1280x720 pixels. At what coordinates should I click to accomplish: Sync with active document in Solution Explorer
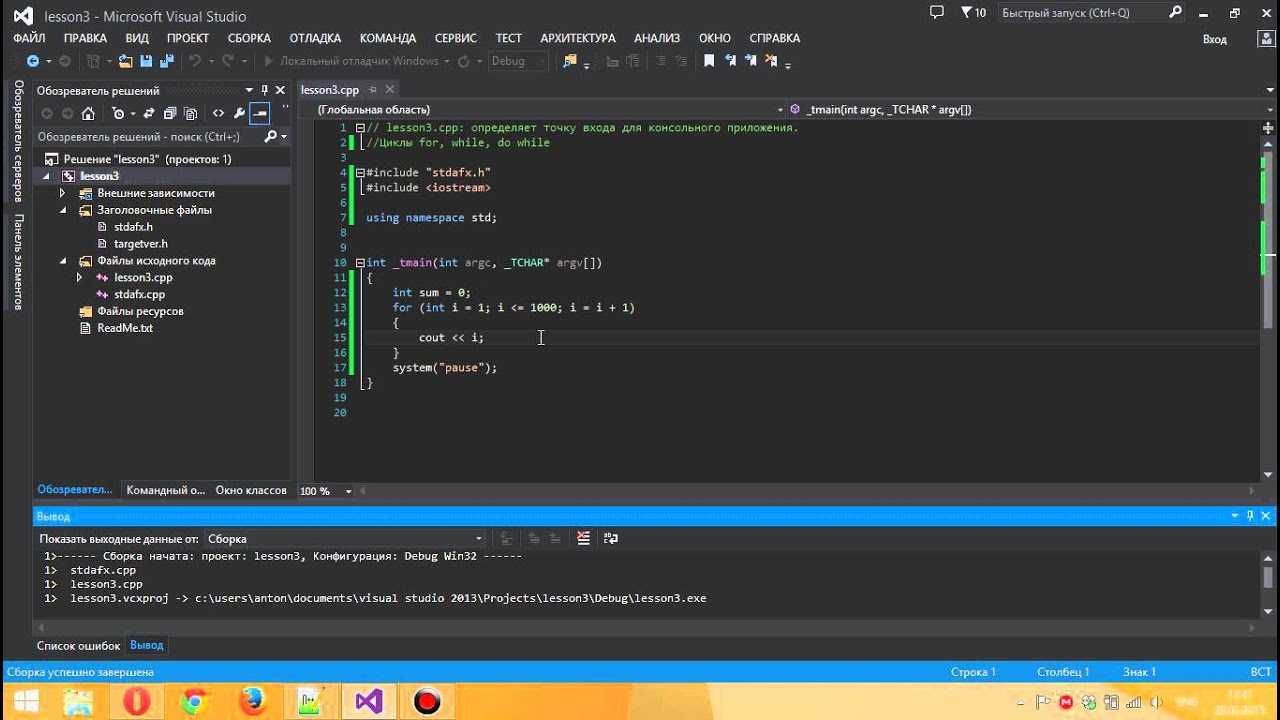(x=148, y=113)
